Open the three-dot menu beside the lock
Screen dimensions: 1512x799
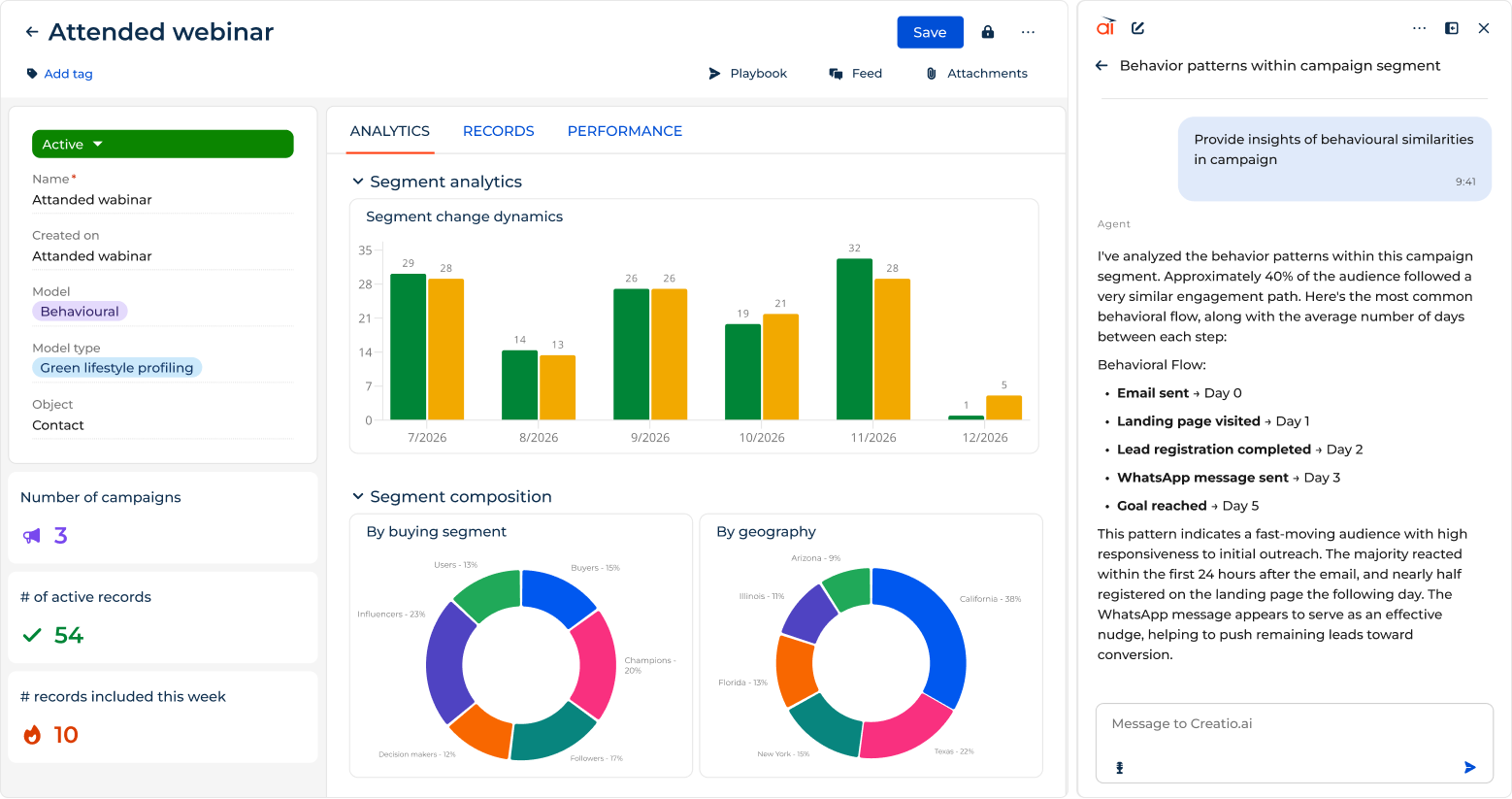click(1028, 32)
